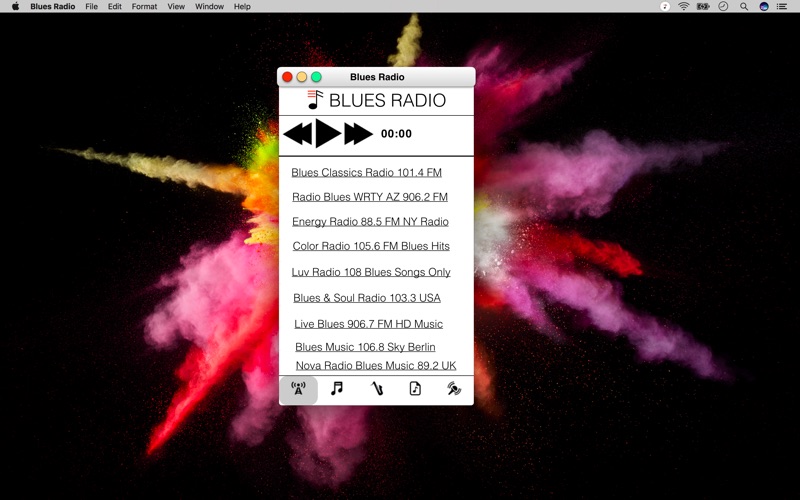Select Energy Radio 88.5 FM NY Radio

click(x=370, y=221)
